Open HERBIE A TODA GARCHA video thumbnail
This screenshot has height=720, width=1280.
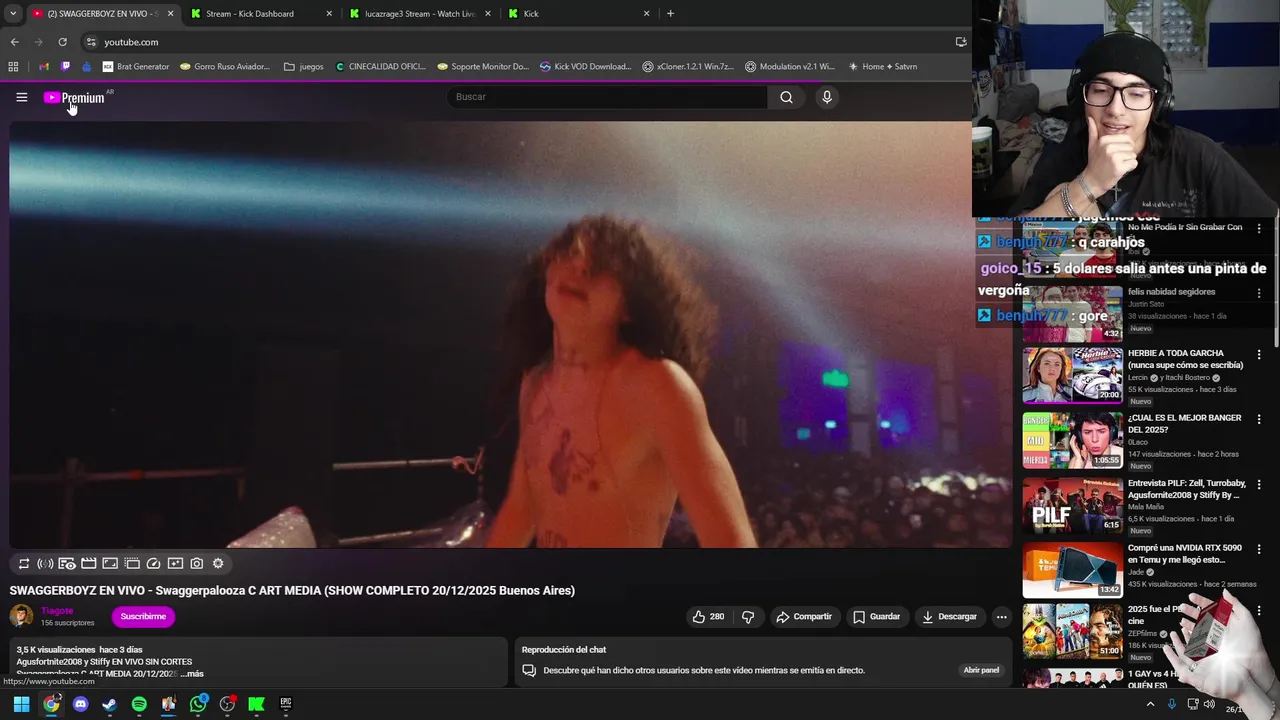1072,374
